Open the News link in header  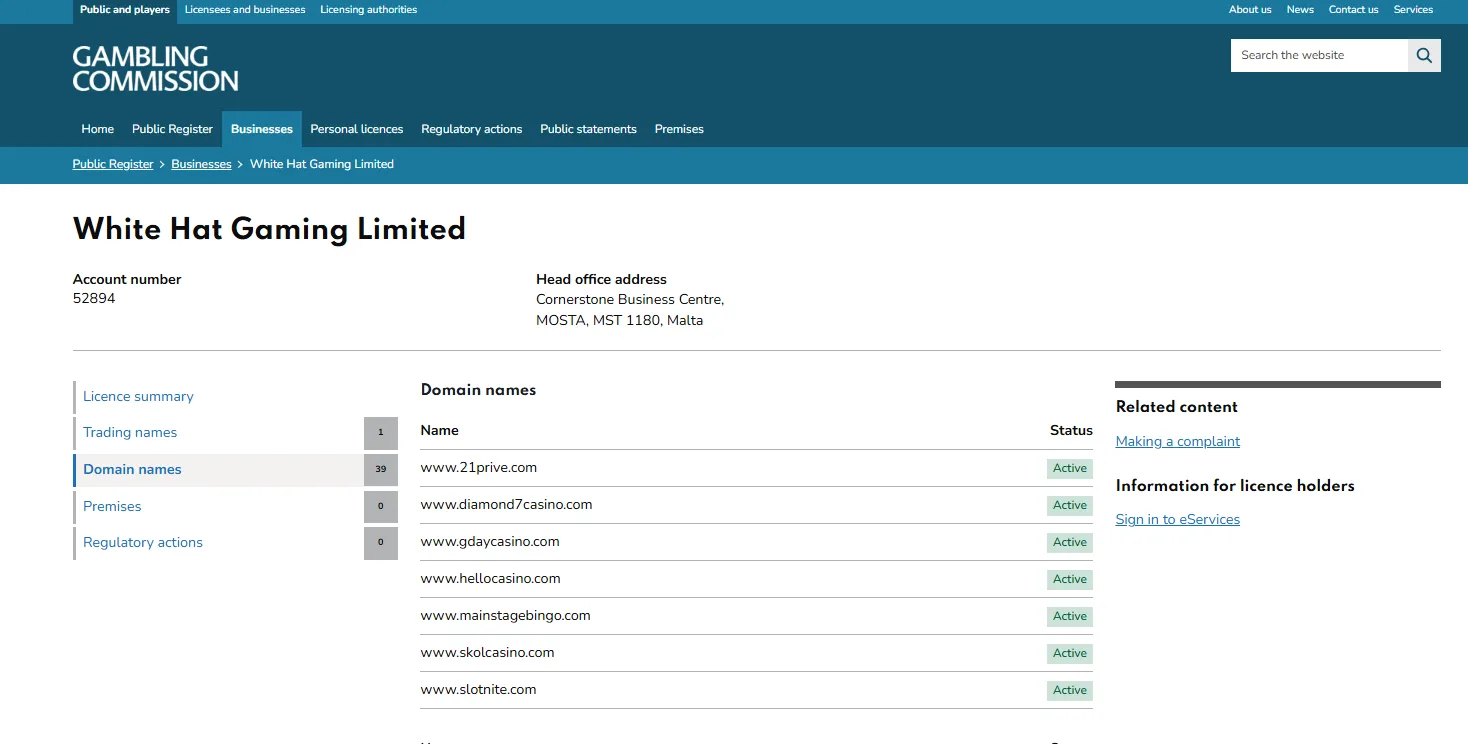tap(1300, 10)
